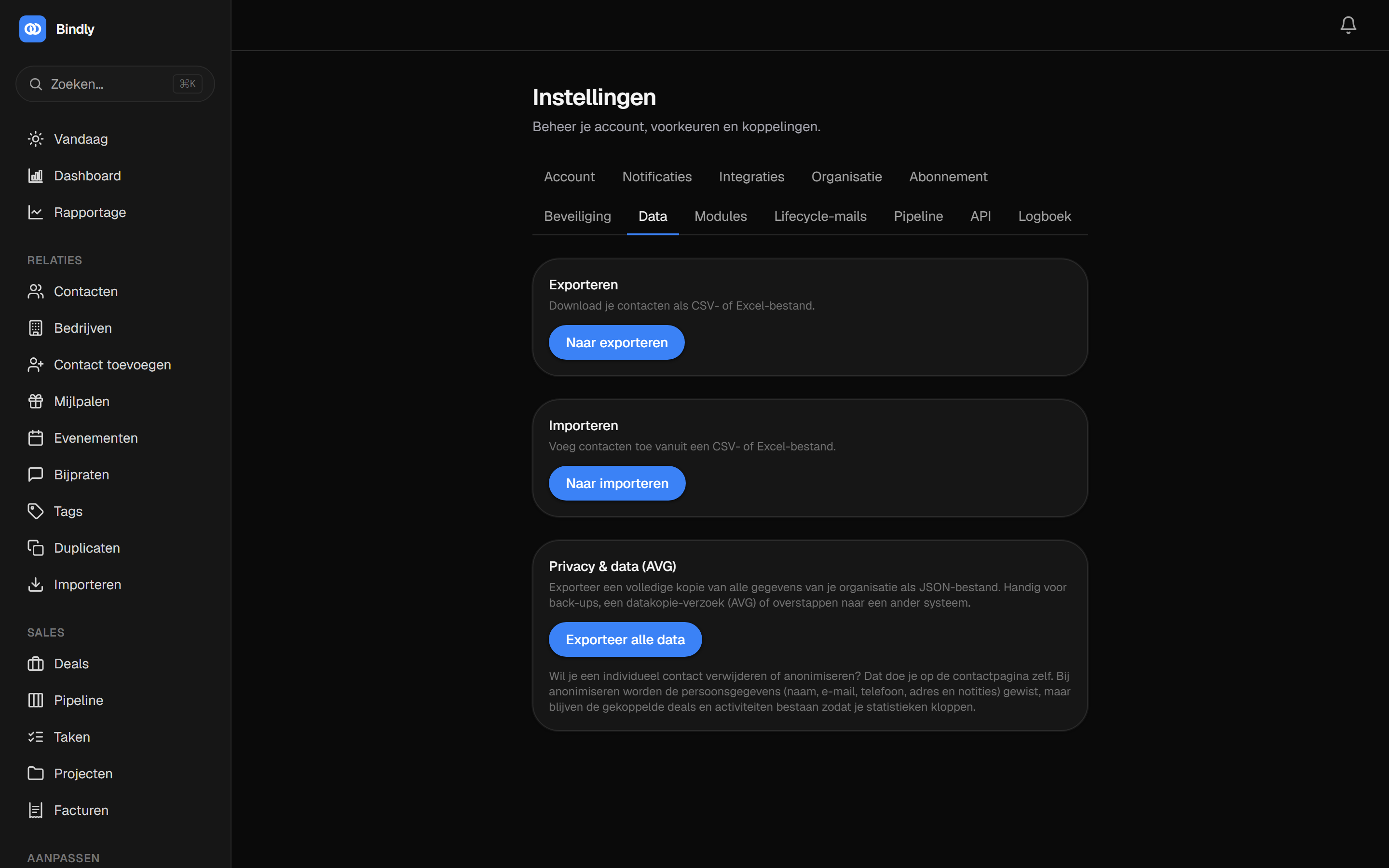
Task: Click the Mijlpalen gift icon
Action: pos(36,401)
